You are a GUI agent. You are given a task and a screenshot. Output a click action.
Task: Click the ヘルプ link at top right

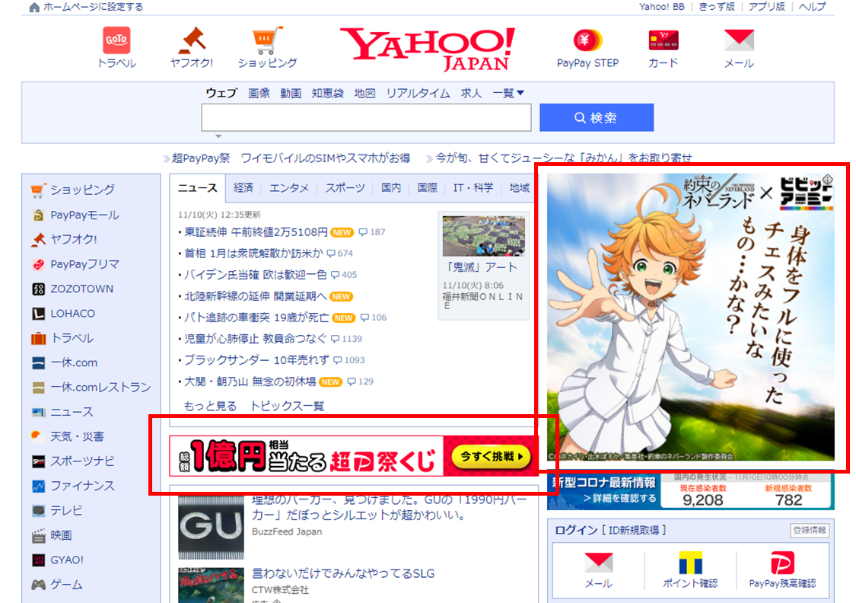[812, 7]
